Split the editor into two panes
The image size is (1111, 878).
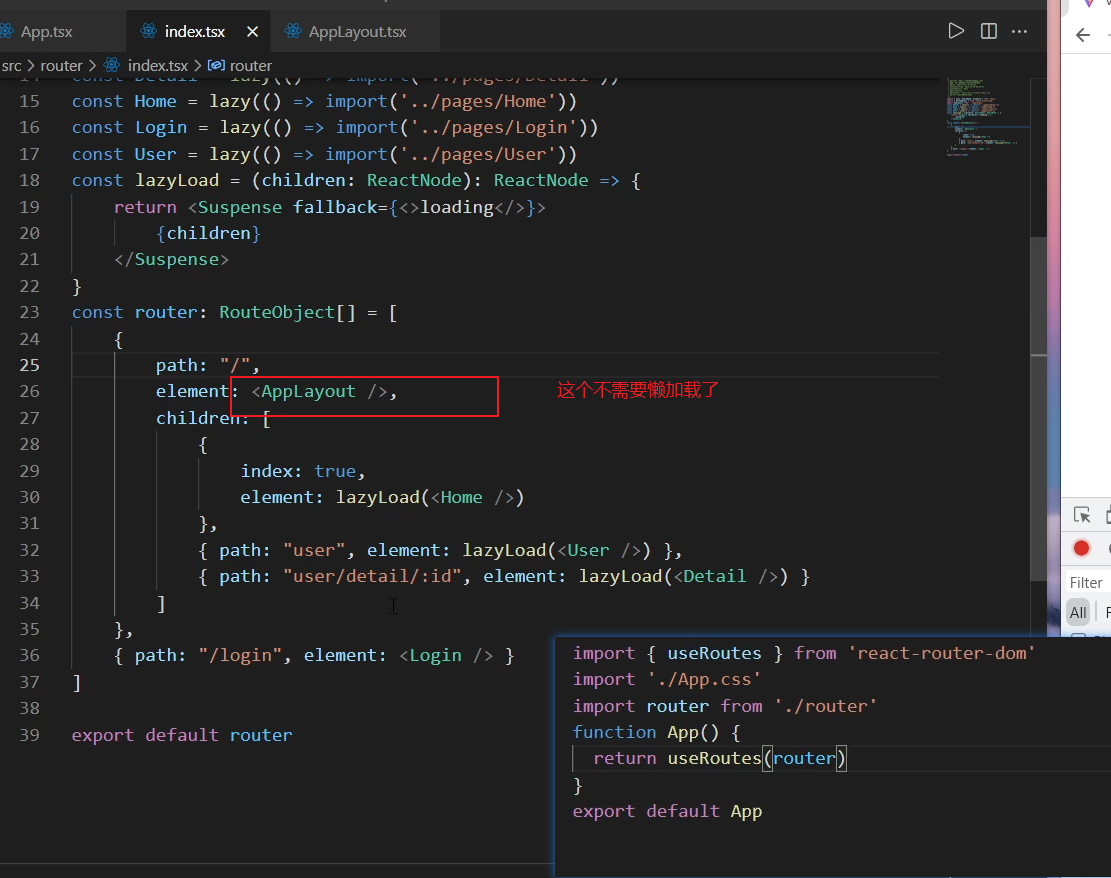[x=988, y=30]
